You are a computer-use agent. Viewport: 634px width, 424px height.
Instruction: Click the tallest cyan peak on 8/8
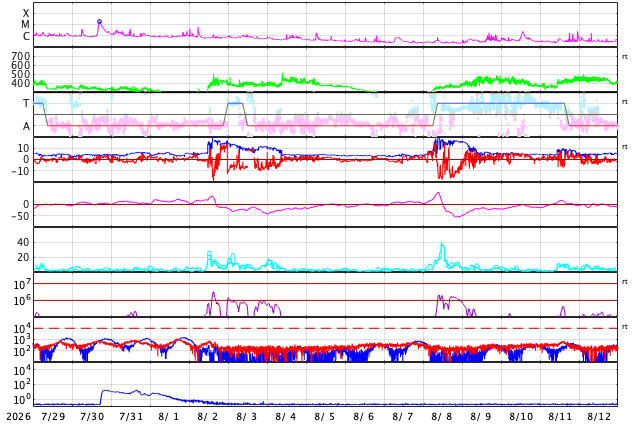click(442, 244)
